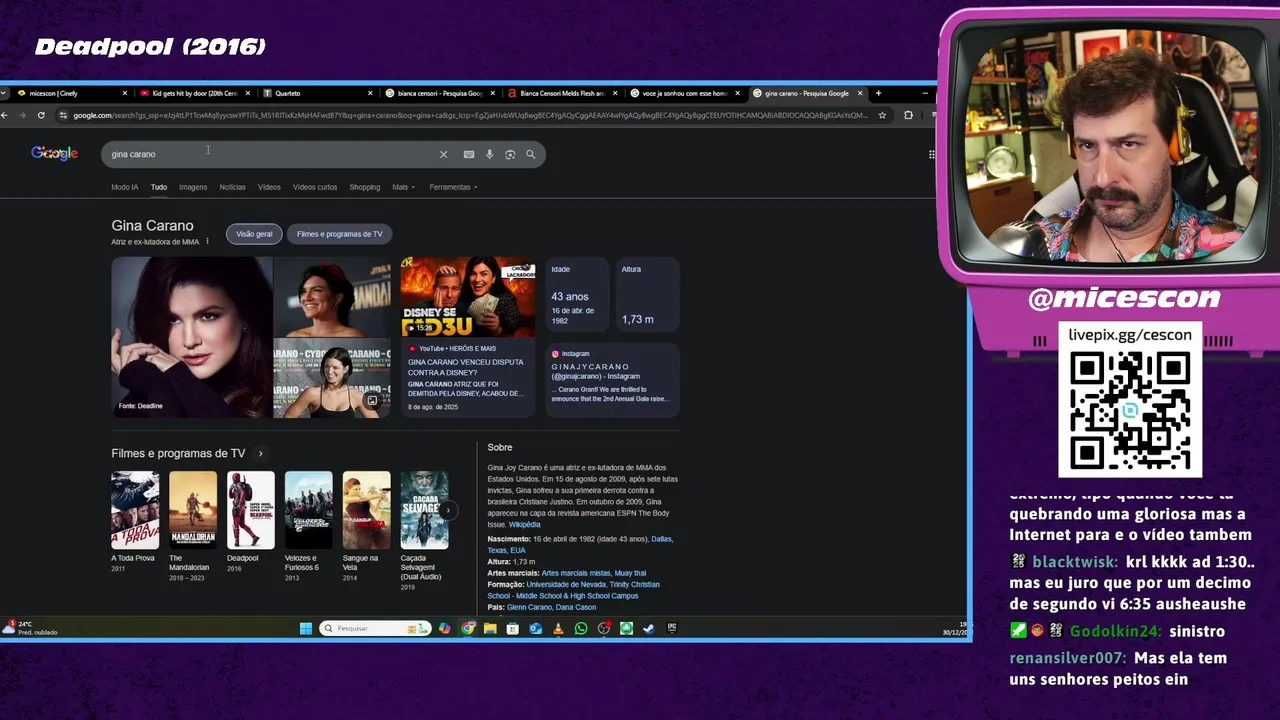The image size is (1280, 720).
Task: Open a new browser tab with plus icon
Action: pyautogui.click(x=878, y=93)
